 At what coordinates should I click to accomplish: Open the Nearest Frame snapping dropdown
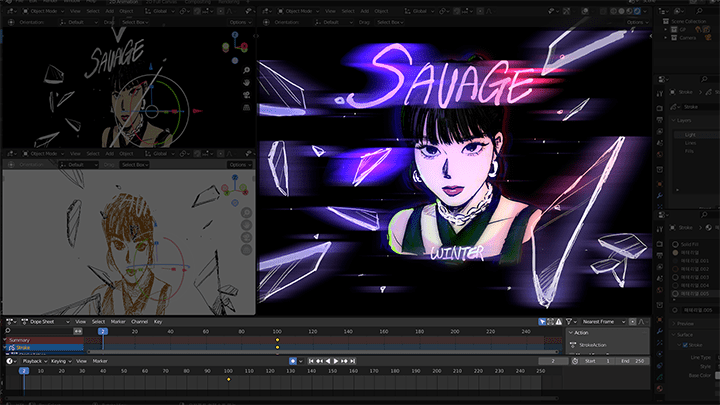[603, 322]
